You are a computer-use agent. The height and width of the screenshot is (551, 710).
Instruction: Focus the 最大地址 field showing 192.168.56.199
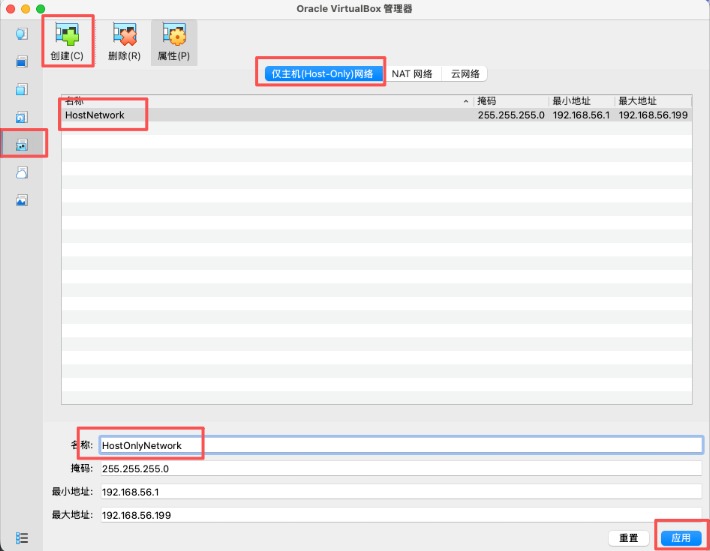[x=400, y=514]
